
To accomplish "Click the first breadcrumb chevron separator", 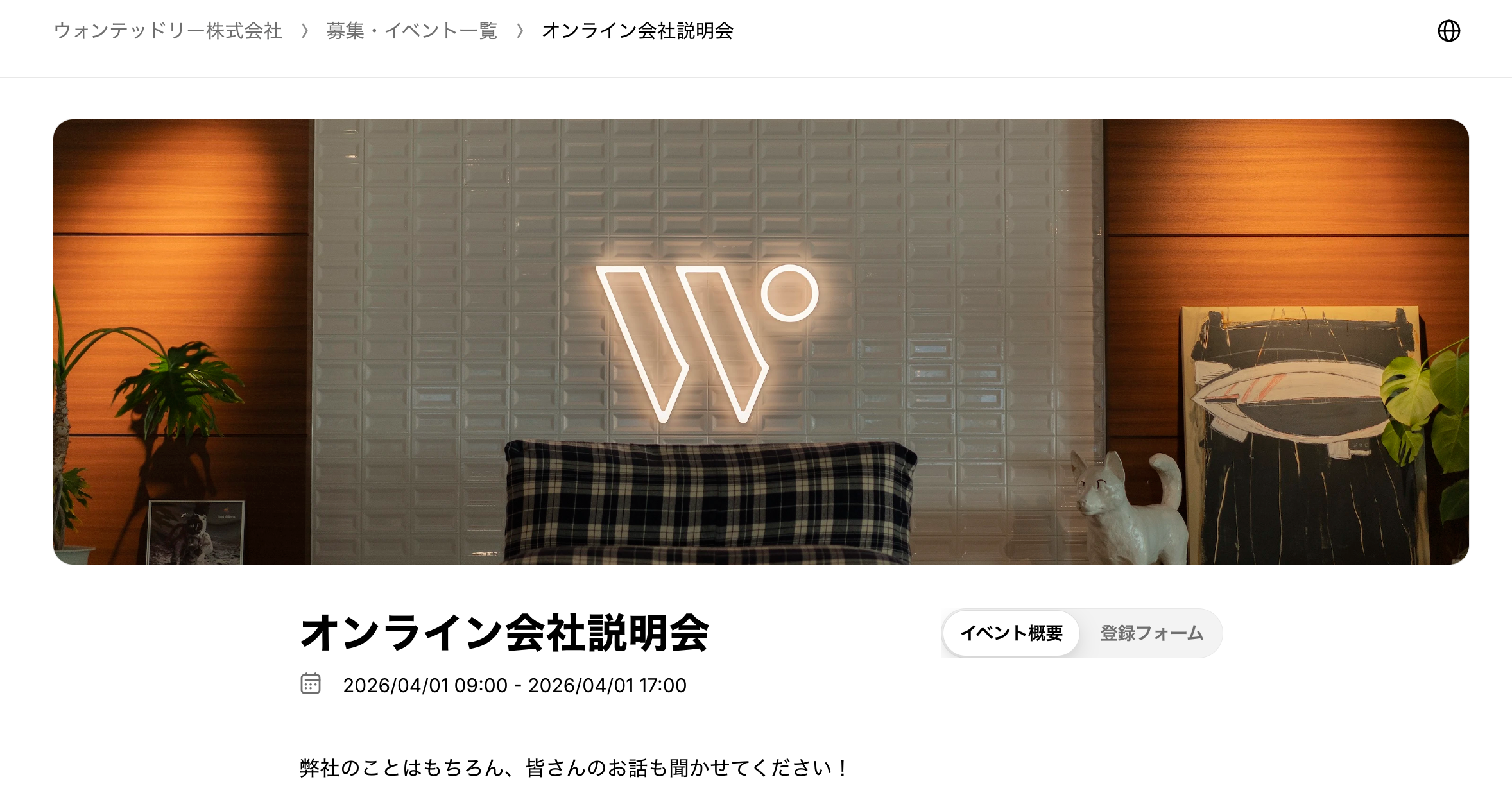I will 305,31.
